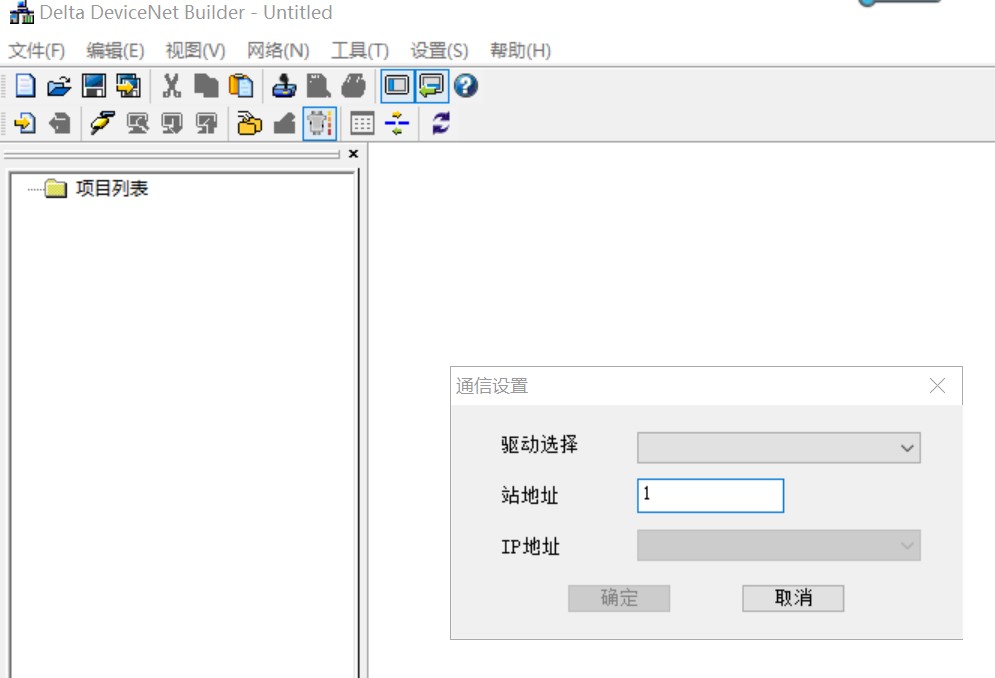Open the IP地址 dropdown list
This screenshot has height=678, width=995.
778,546
